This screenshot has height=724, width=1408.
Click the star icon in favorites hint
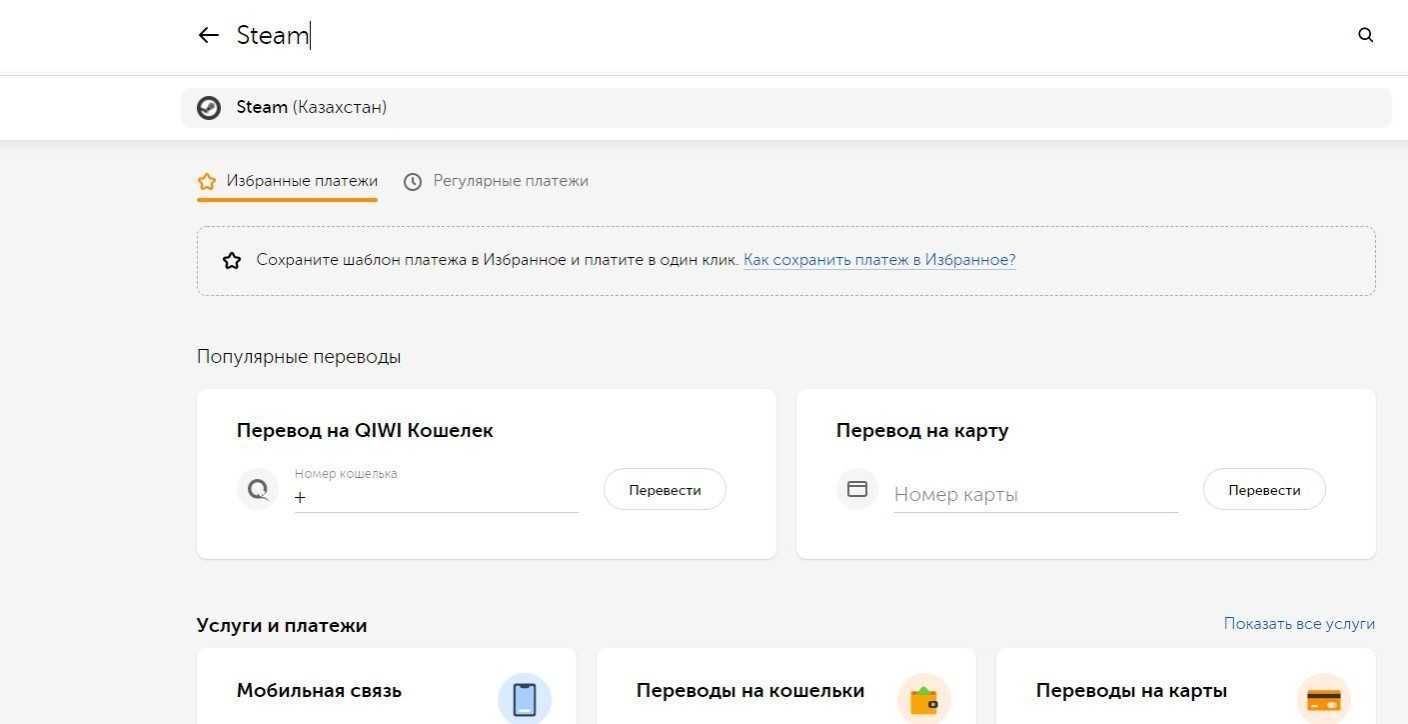coord(232,261)
